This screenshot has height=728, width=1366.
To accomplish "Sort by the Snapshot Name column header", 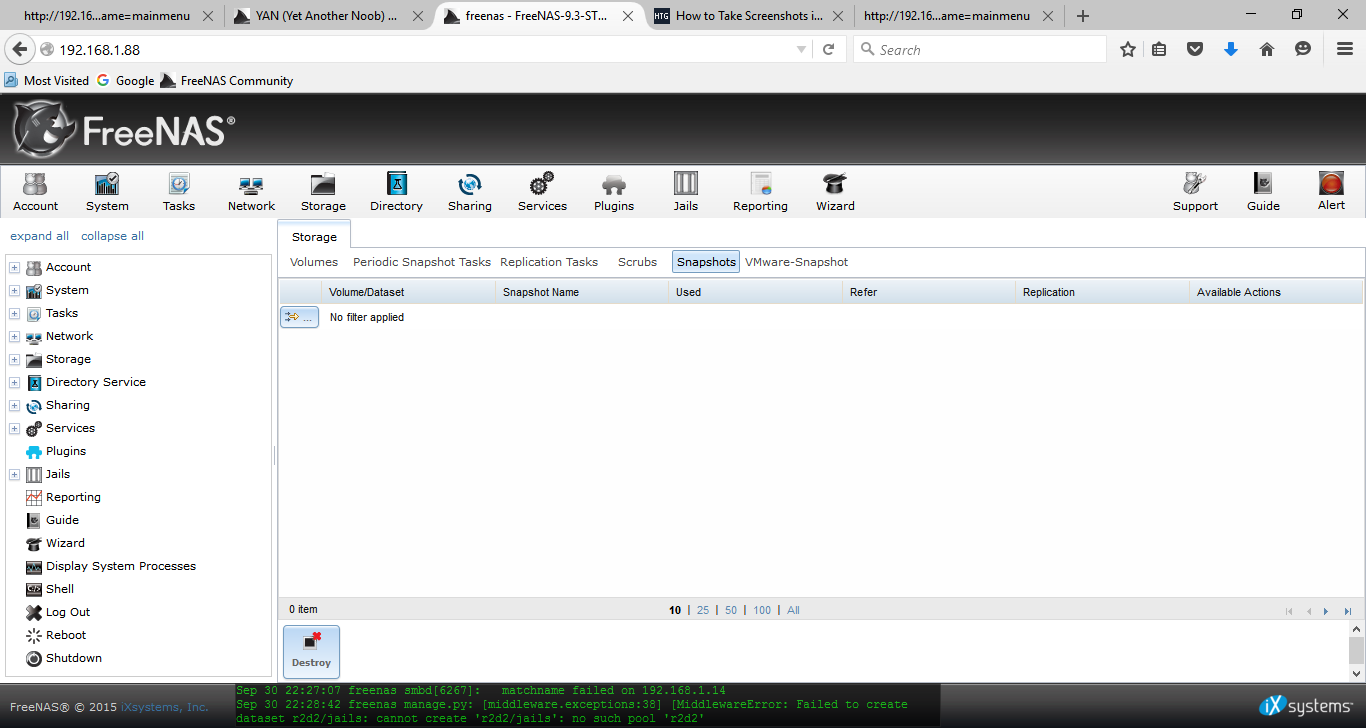I will (x=582, y=292).
